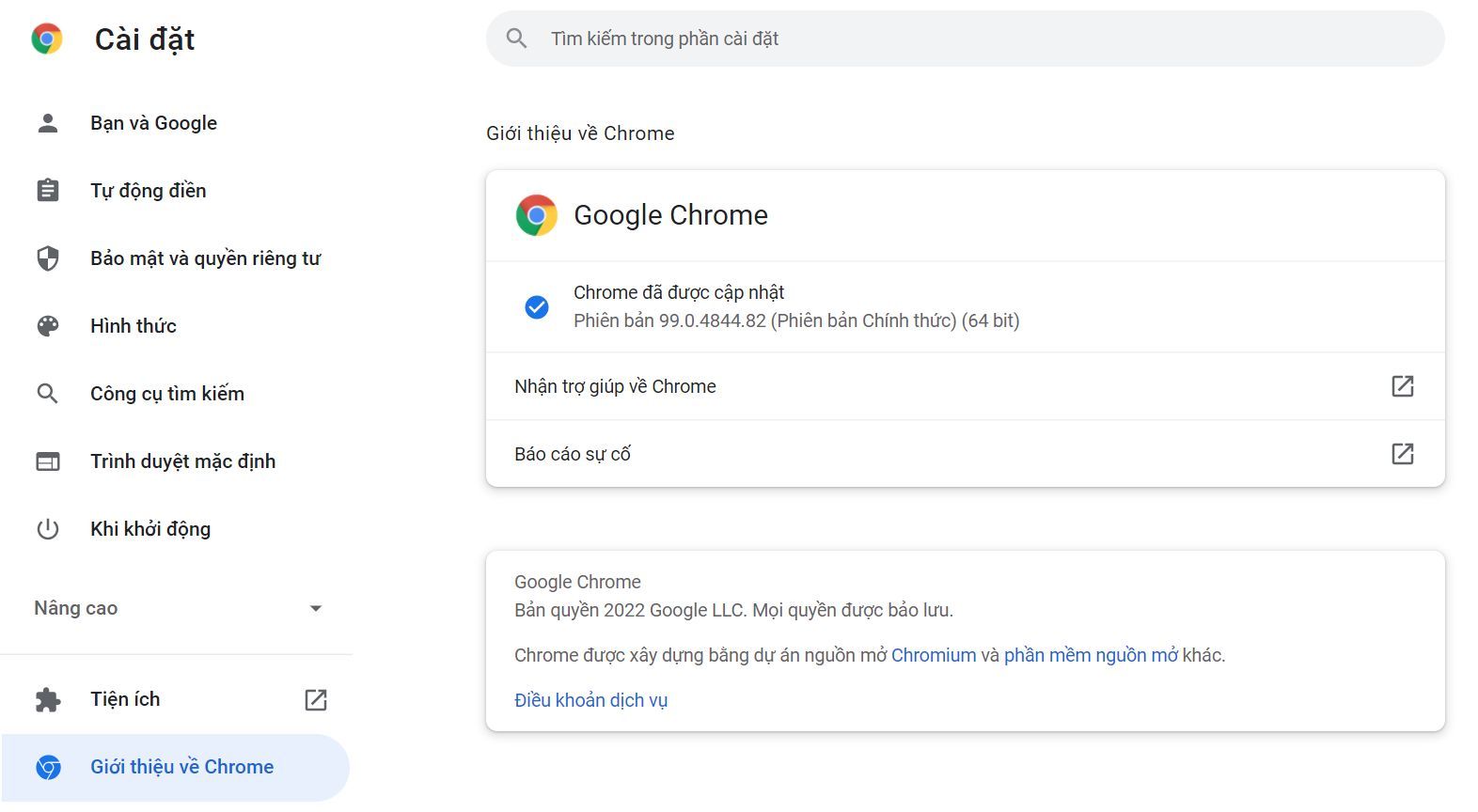Click the magnifier icon for Công cụ tìm kiếm
This screenshot has width=1478, height=812.
pos(47,394)
